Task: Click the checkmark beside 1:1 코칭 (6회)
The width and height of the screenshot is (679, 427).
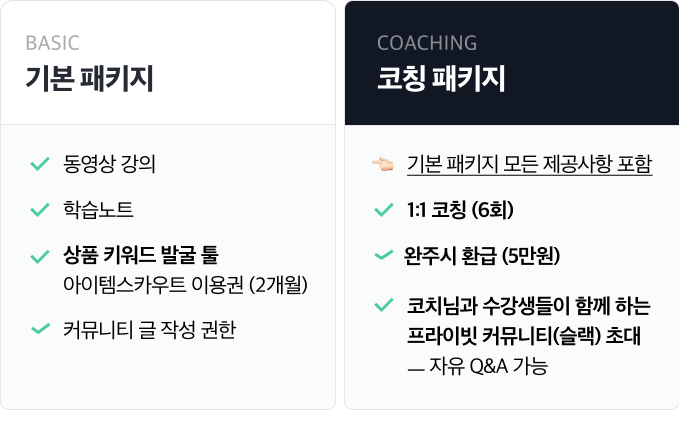Action: 384,210
